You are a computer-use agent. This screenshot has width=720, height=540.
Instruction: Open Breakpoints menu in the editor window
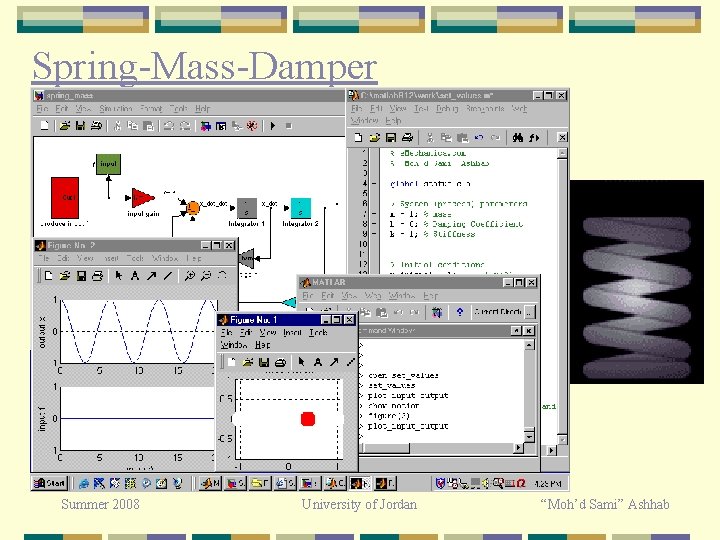click(x=485, y=108)
